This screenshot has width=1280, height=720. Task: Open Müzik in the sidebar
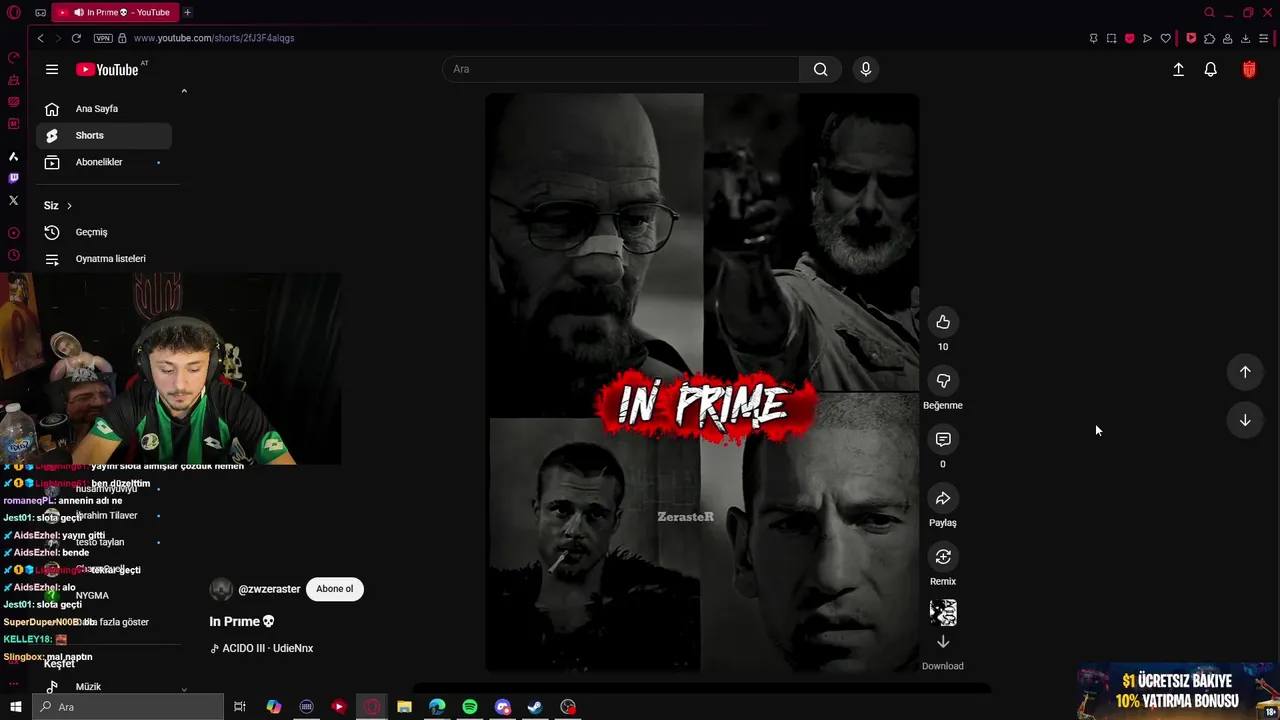(104, 686)
